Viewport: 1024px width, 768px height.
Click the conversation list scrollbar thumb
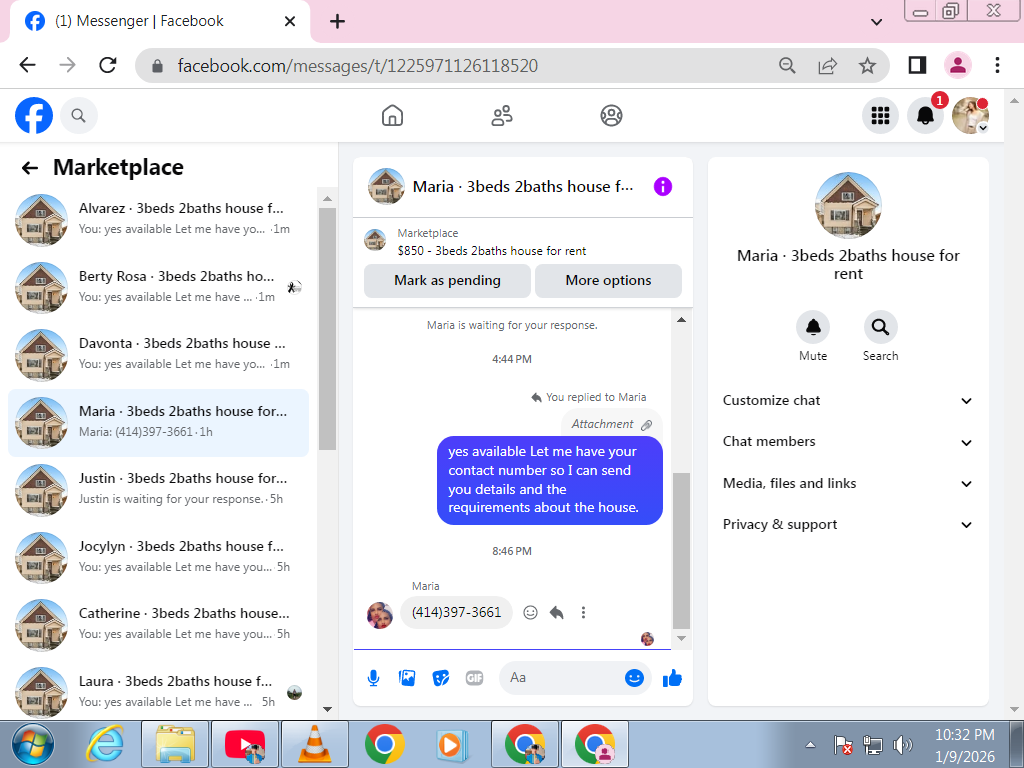(x=327, y=329)
